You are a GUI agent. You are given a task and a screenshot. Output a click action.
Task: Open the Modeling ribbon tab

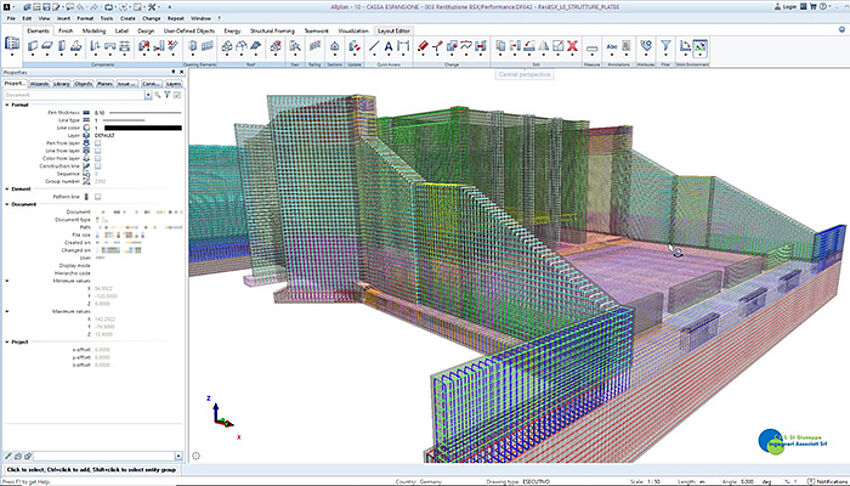click(x=96, y=31)
